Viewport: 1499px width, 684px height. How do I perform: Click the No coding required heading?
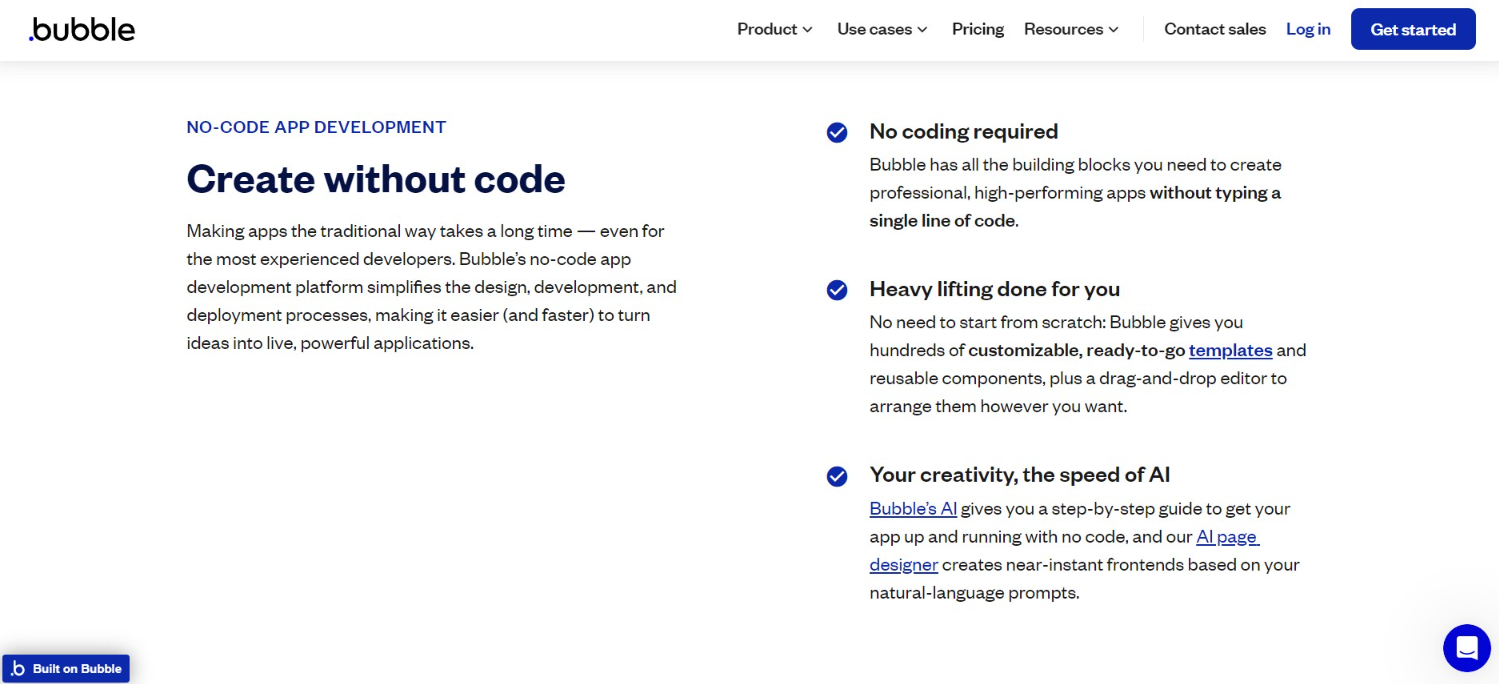[963, 132]
